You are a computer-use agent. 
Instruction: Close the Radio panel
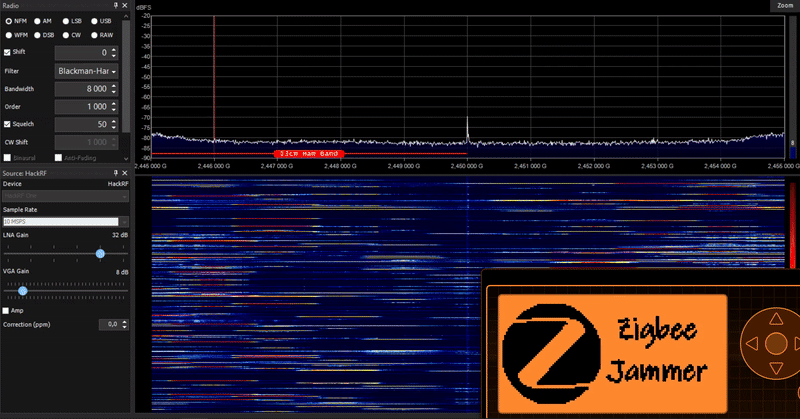click(x=125, y=6)
